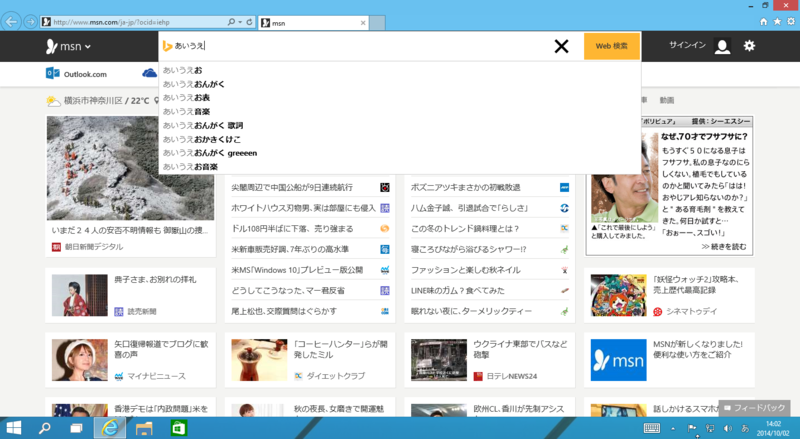Open headline ホワイトハウス刃物男
This screenshot has height=439, width=800.
(303, 208)
